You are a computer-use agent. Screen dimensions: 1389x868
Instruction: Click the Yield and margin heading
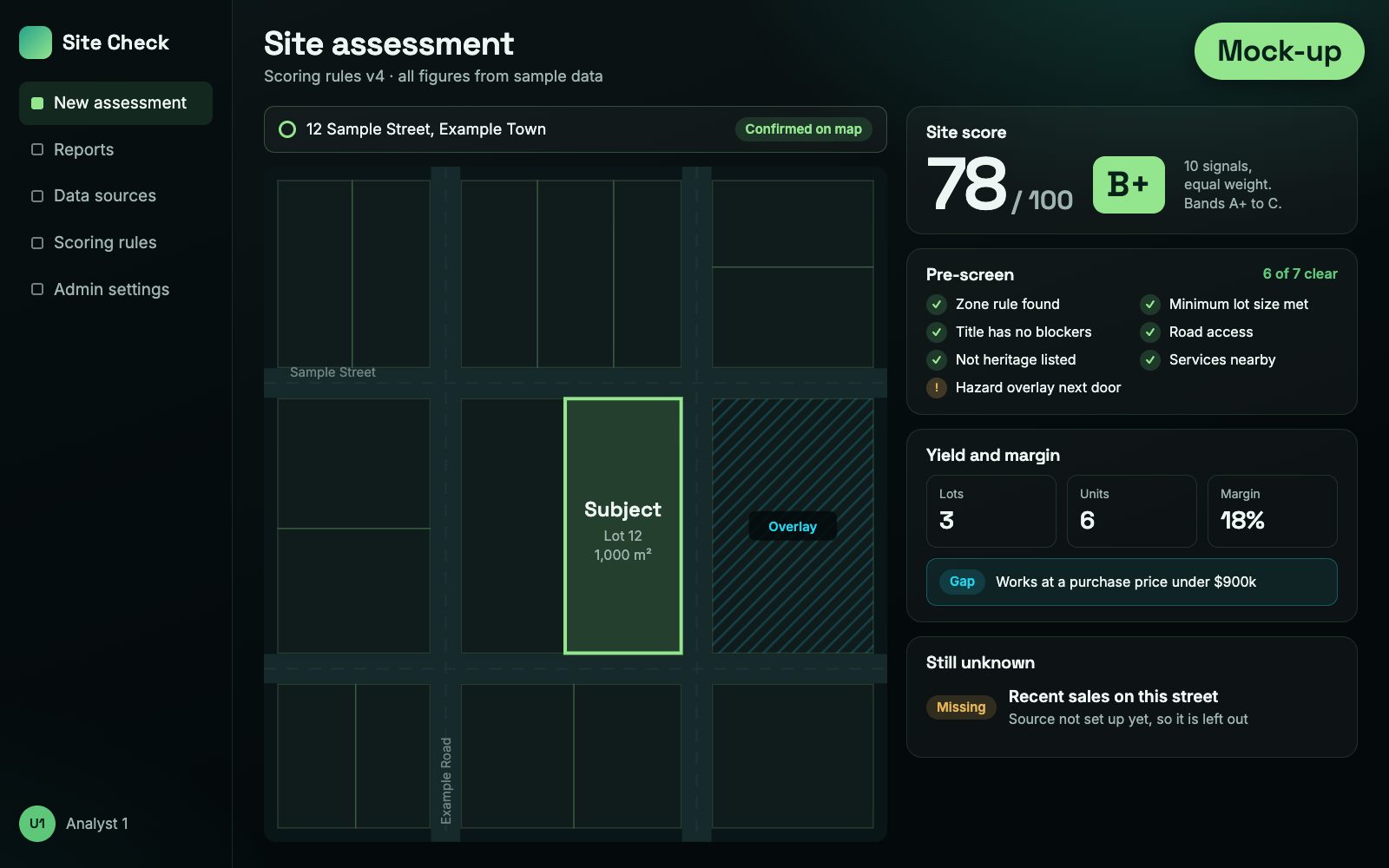point(993,456)
